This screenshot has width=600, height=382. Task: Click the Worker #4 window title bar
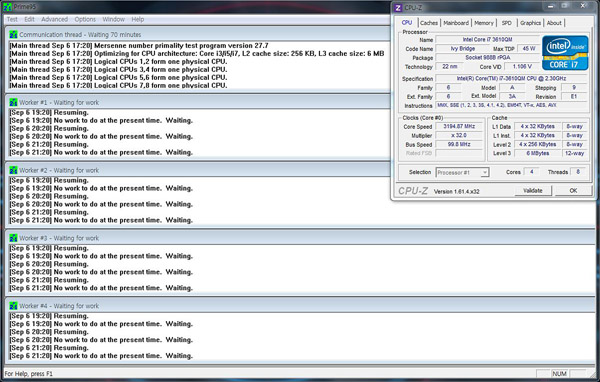(300, 305)
